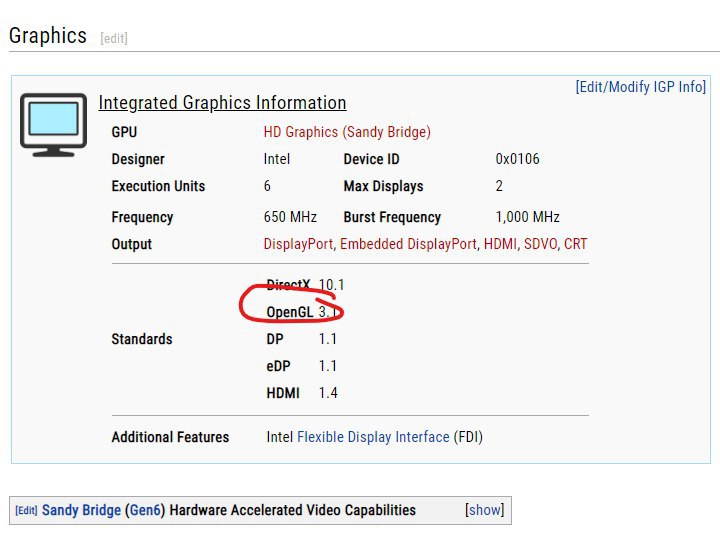This screenshot has width=720, height=551.
Task: Follow the Embedded DisplayPort link
Action: click(408, 244)
